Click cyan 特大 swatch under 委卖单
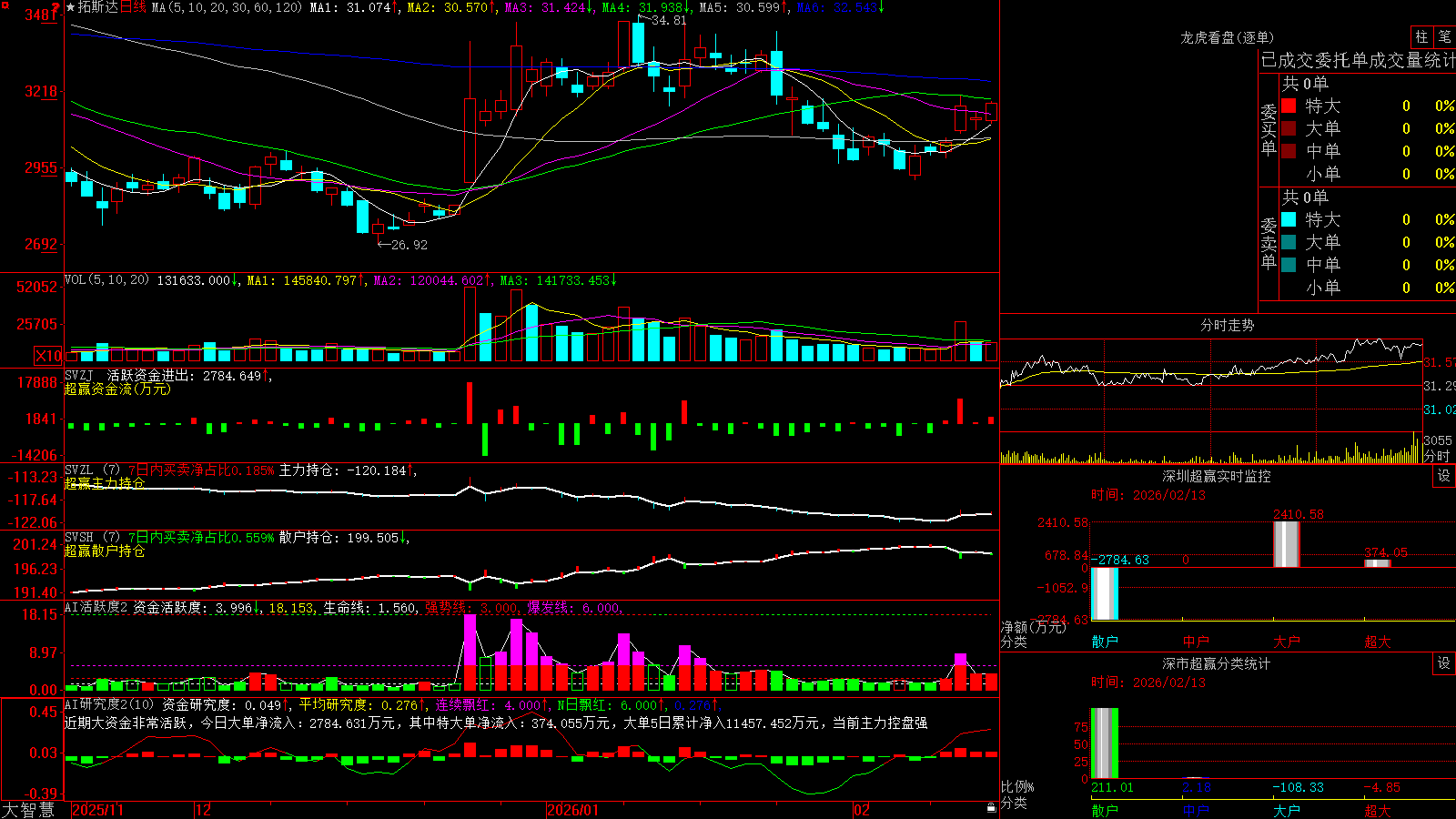Image resolution: width=1456 pixels, height=819 pixels. [1289, 219]
